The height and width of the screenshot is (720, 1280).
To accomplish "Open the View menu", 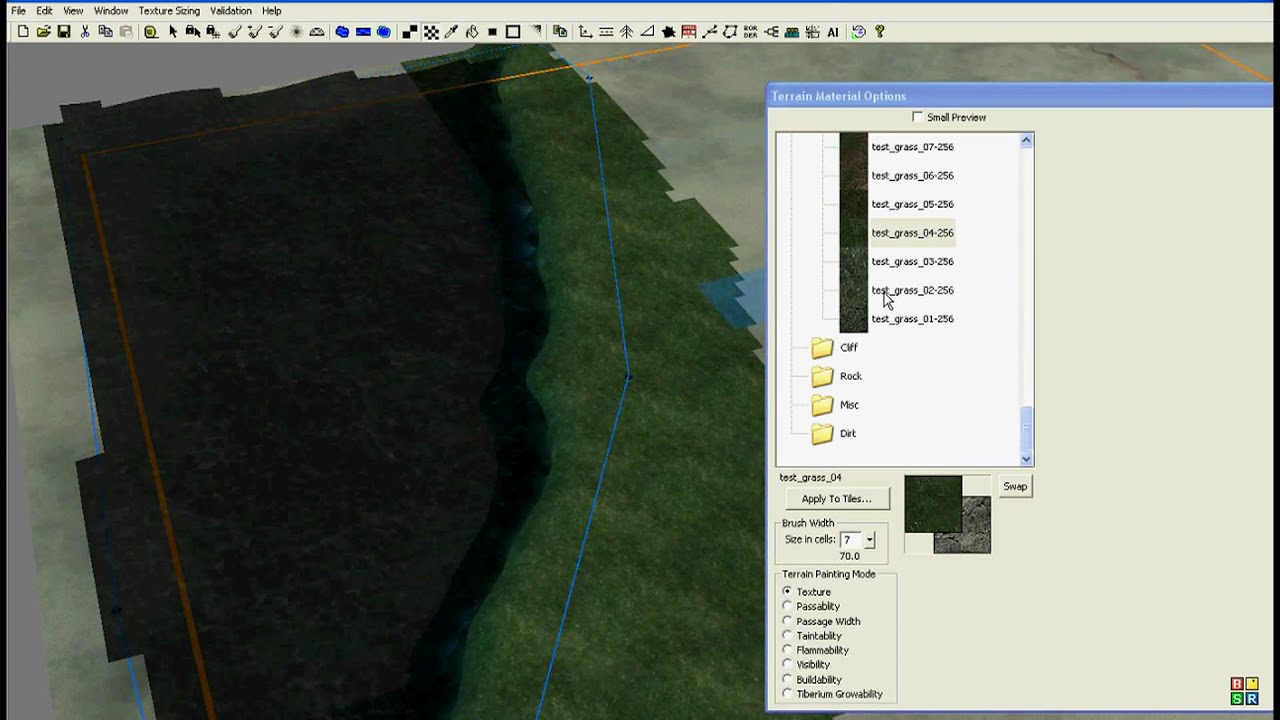I will [x=73, y=11].
